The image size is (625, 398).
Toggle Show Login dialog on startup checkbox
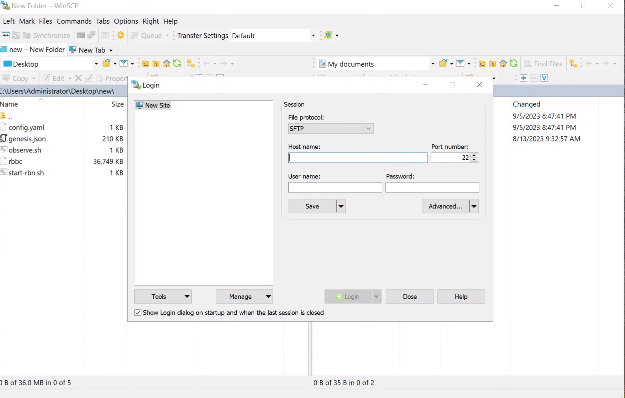[x=138, y=313]
